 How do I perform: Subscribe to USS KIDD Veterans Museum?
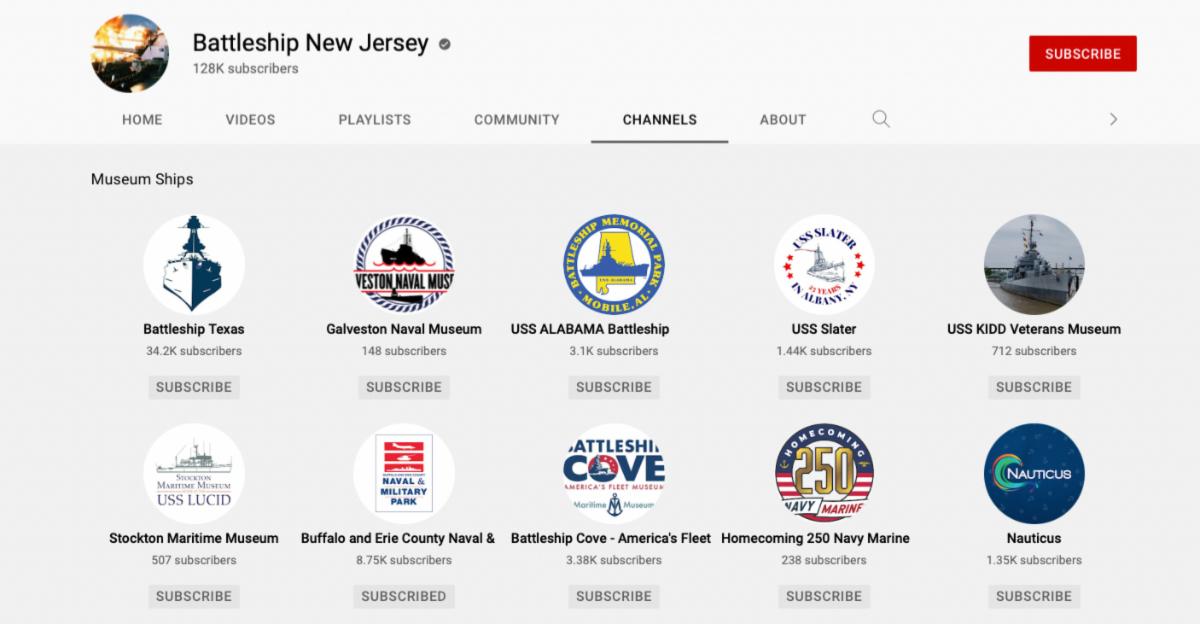point(1034,387)
